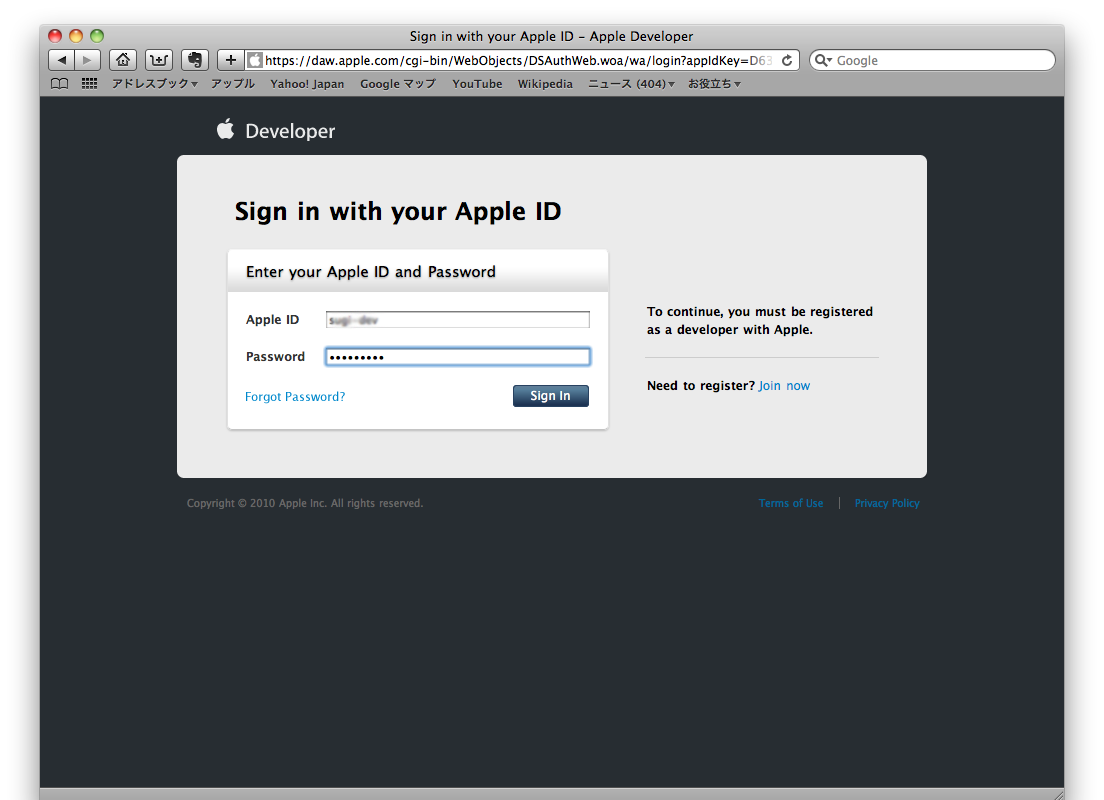
Task: Click the Apple Developer logo
Action: pos(276,131)
